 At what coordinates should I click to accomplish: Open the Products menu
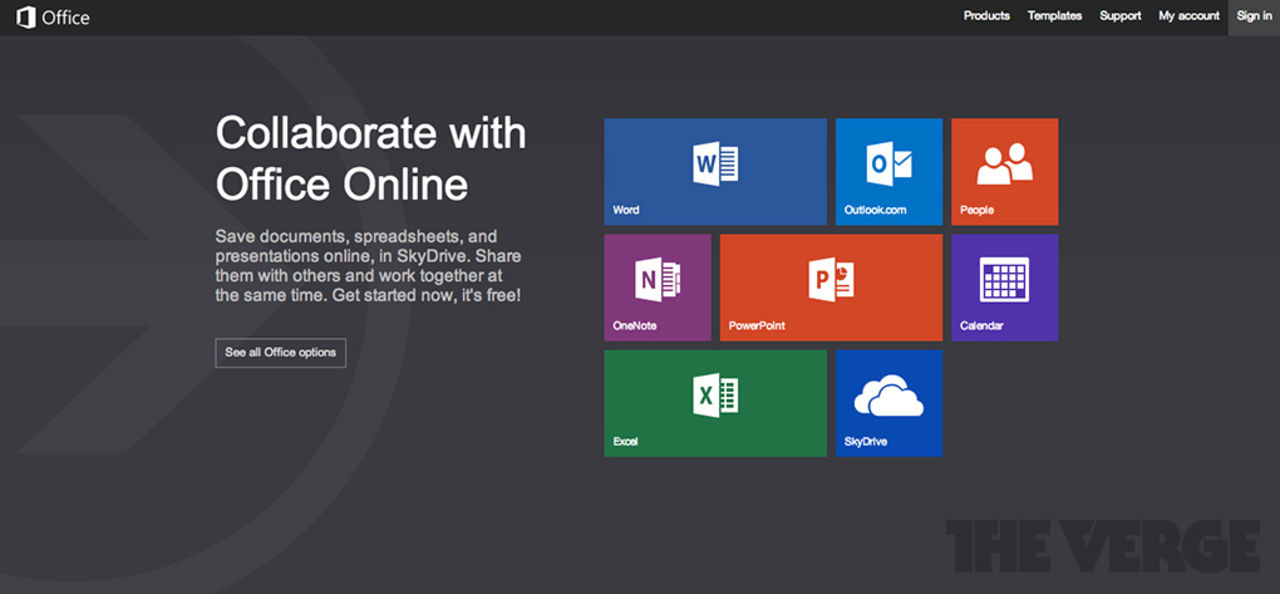click(x=986, y=16)
